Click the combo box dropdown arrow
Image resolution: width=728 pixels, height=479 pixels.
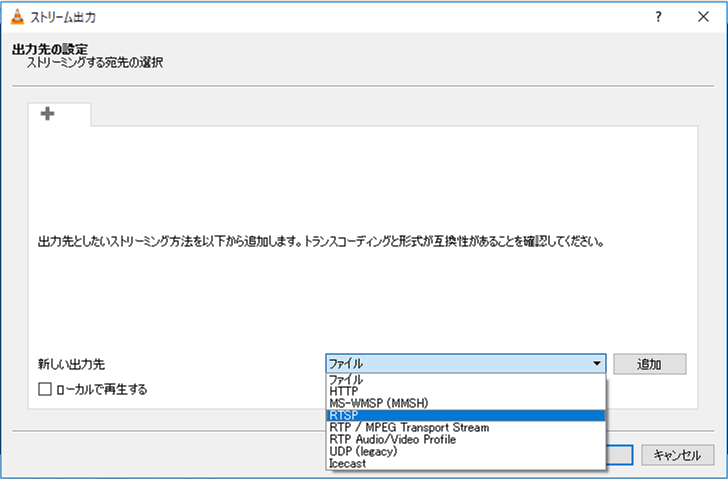click(x=597, y=363)
